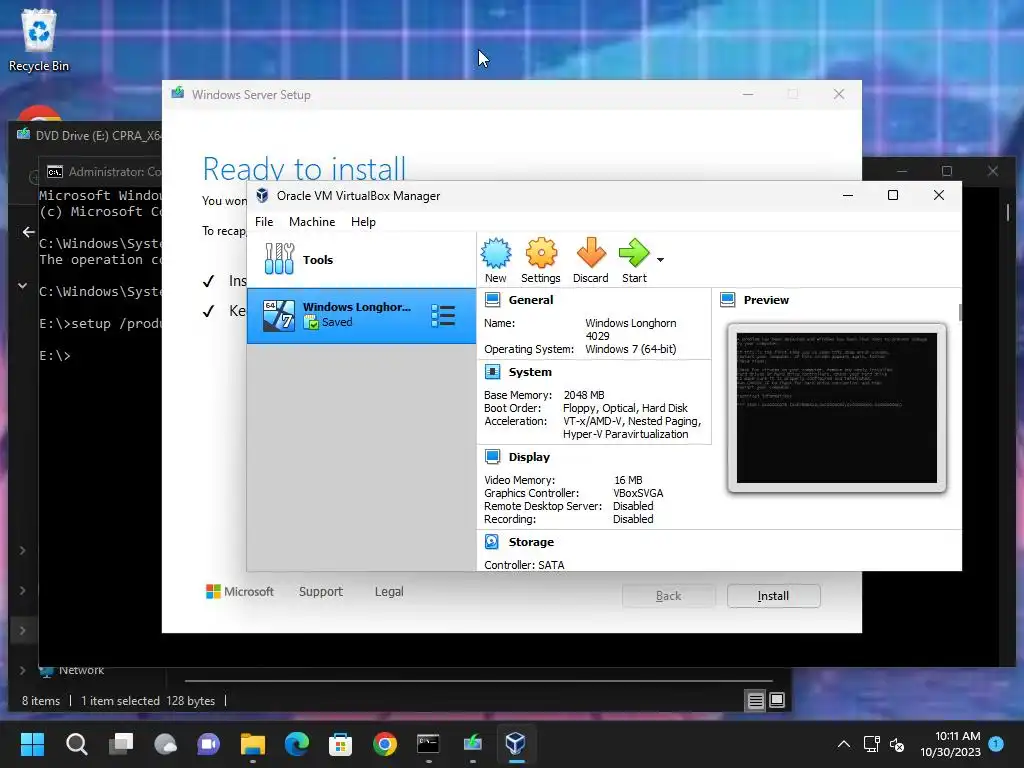
Task: Switch to VirtualBox on the taskbar
Action: (x=516, y=744)
